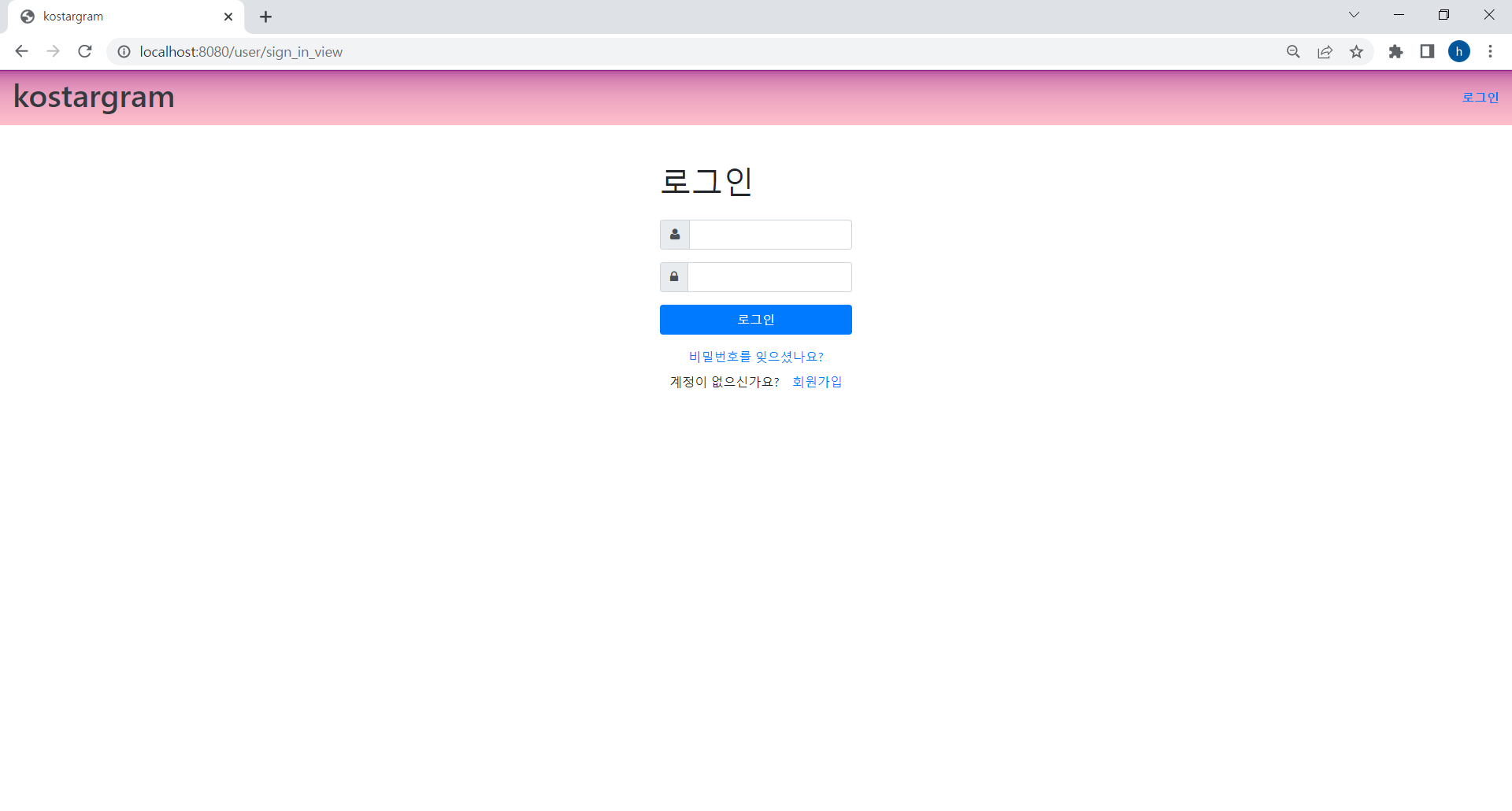The height and width of the screenshot is (811, 1512).
Task: Open the browser search zoom icon
Action: [1293, 51]
